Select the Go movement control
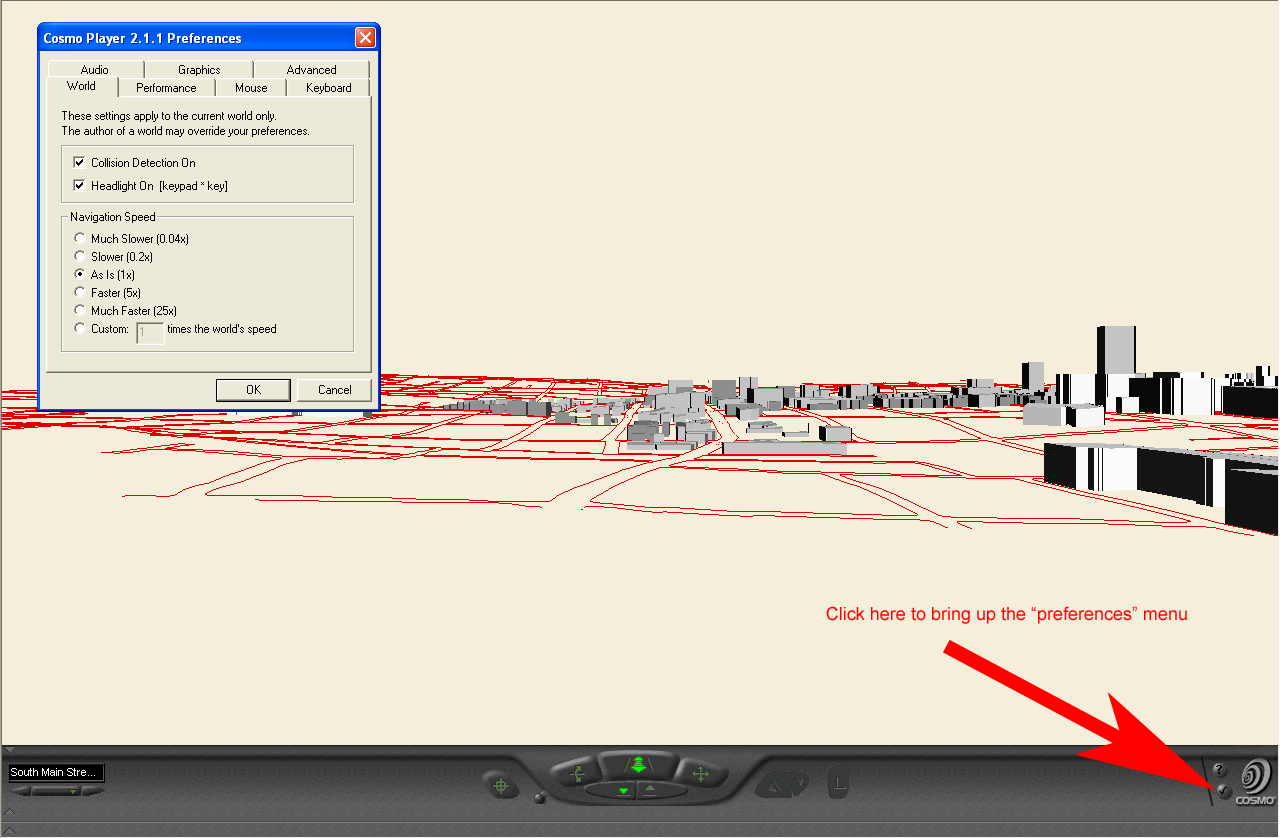Viewport: 1280px width, 838px height. click(x=637, y=765)
